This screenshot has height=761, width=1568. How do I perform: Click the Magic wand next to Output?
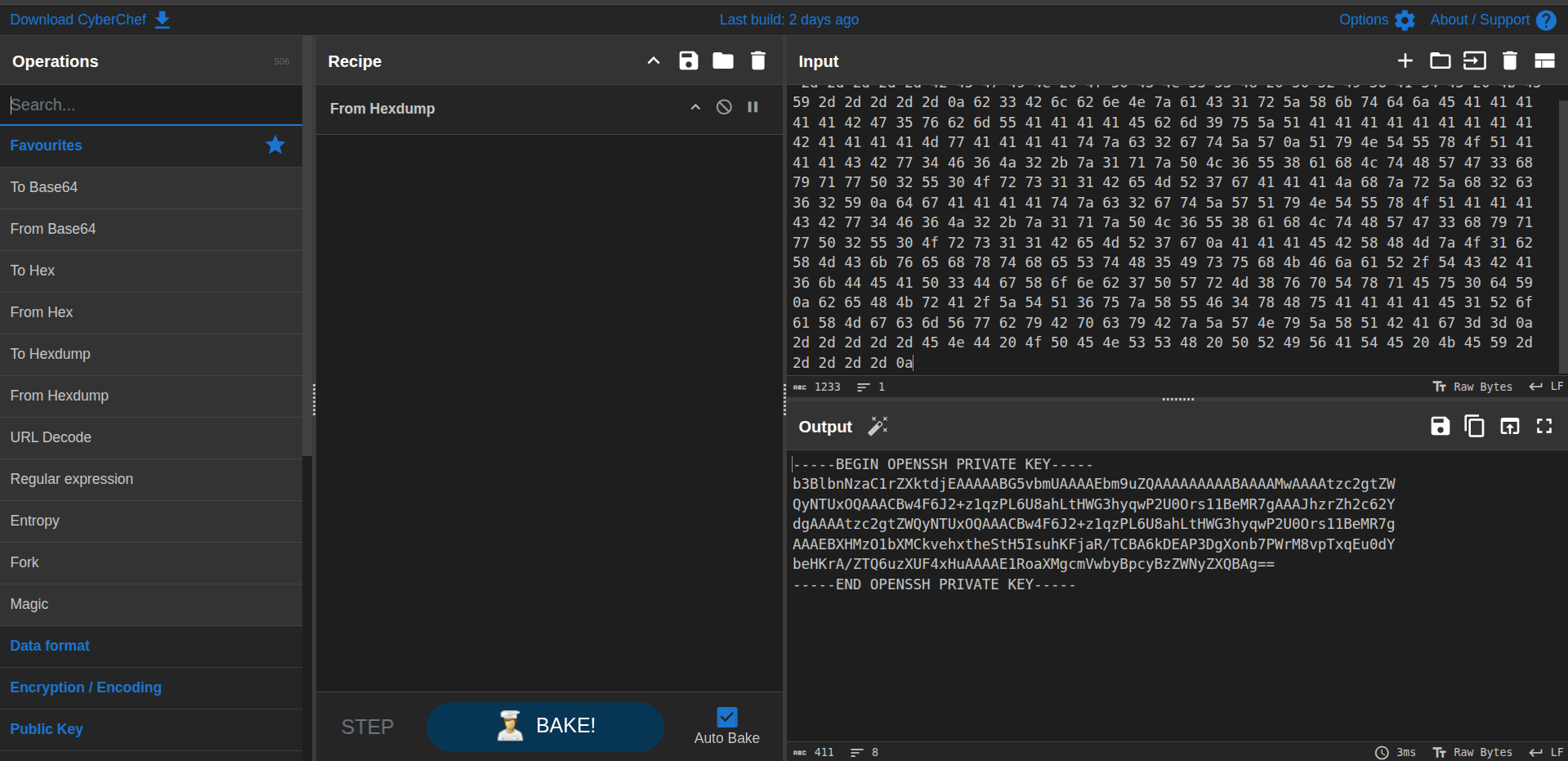click(878, 426)
